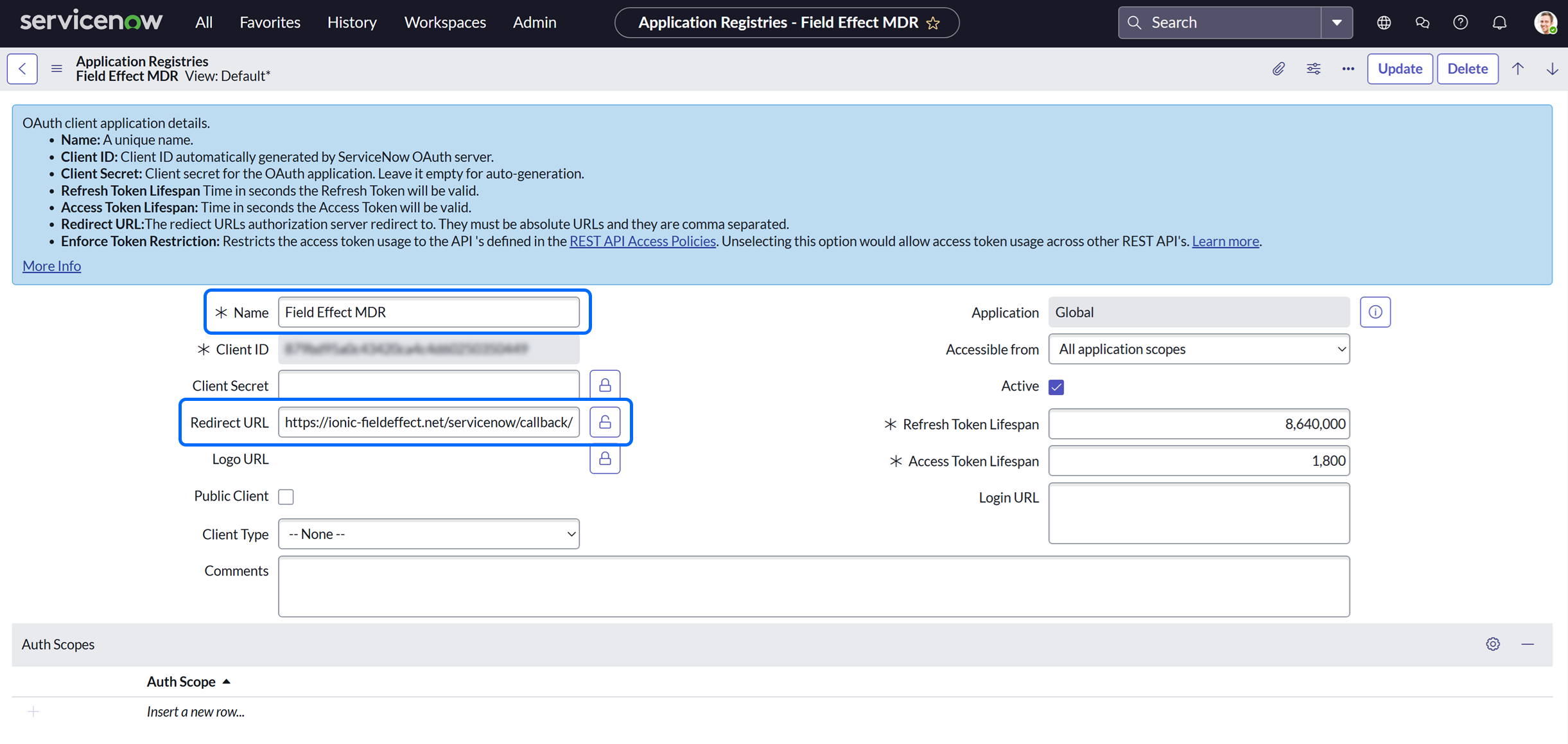Unlock the Redirect URL field lock icon
The width and height of the screenshot is (1568, 744).
tap(604, 422)
